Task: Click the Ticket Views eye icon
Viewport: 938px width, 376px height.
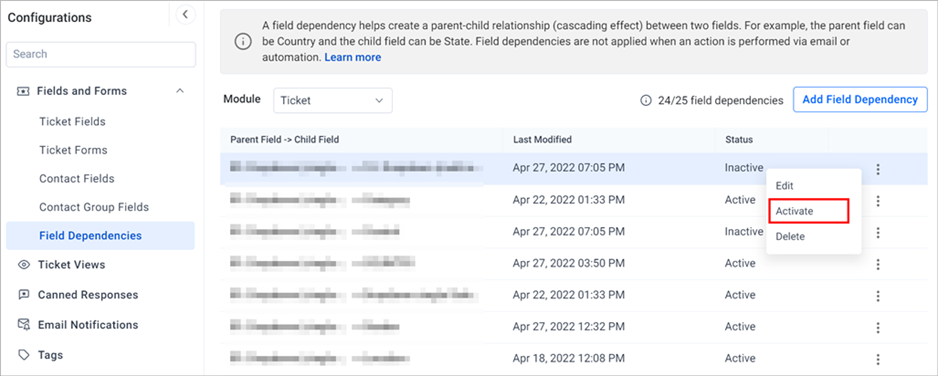Action: point(24,264)
